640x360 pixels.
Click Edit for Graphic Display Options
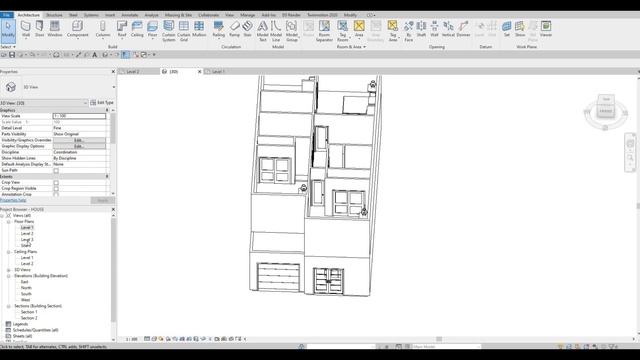(x=79, y=146)
